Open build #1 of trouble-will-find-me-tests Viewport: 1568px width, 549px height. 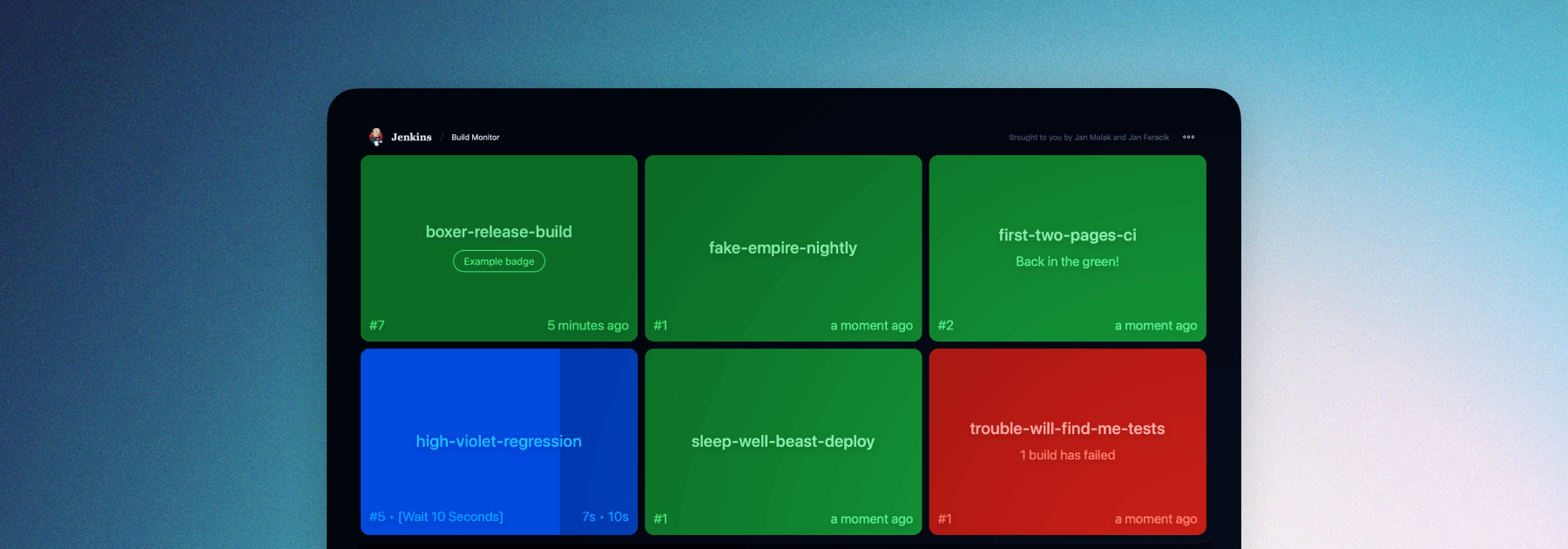(945, 518)
